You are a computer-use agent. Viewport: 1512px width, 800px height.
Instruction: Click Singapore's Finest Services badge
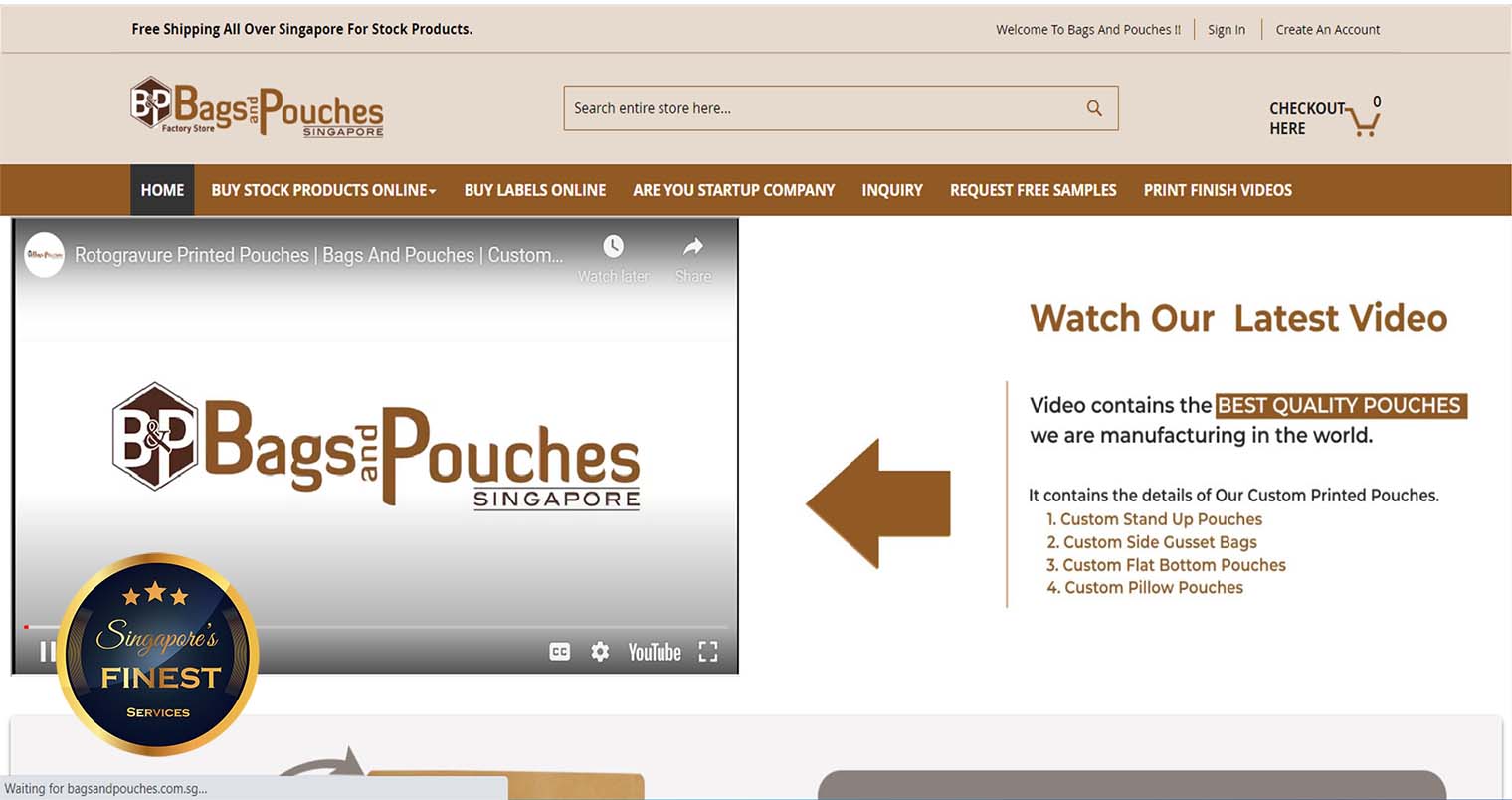click(x=158, y=655)
